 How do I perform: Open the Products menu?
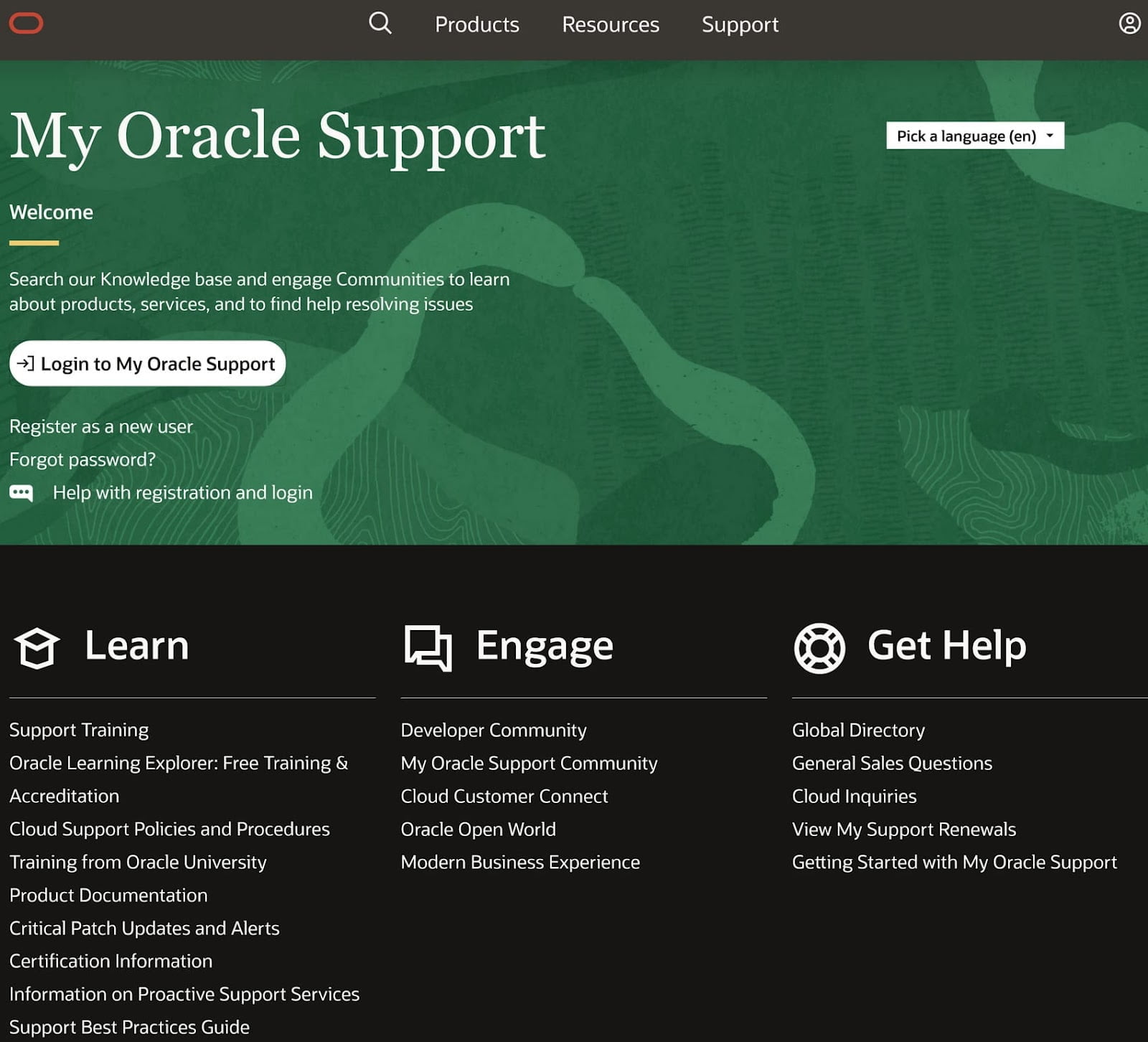(x=476, y=24)
